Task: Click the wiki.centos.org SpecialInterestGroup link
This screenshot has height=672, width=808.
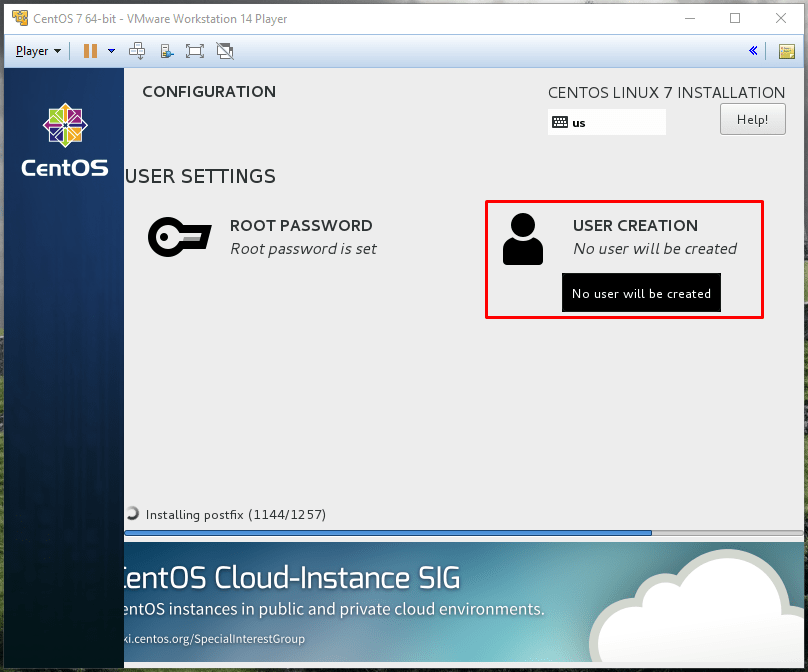Action: (x=214, y=639)
